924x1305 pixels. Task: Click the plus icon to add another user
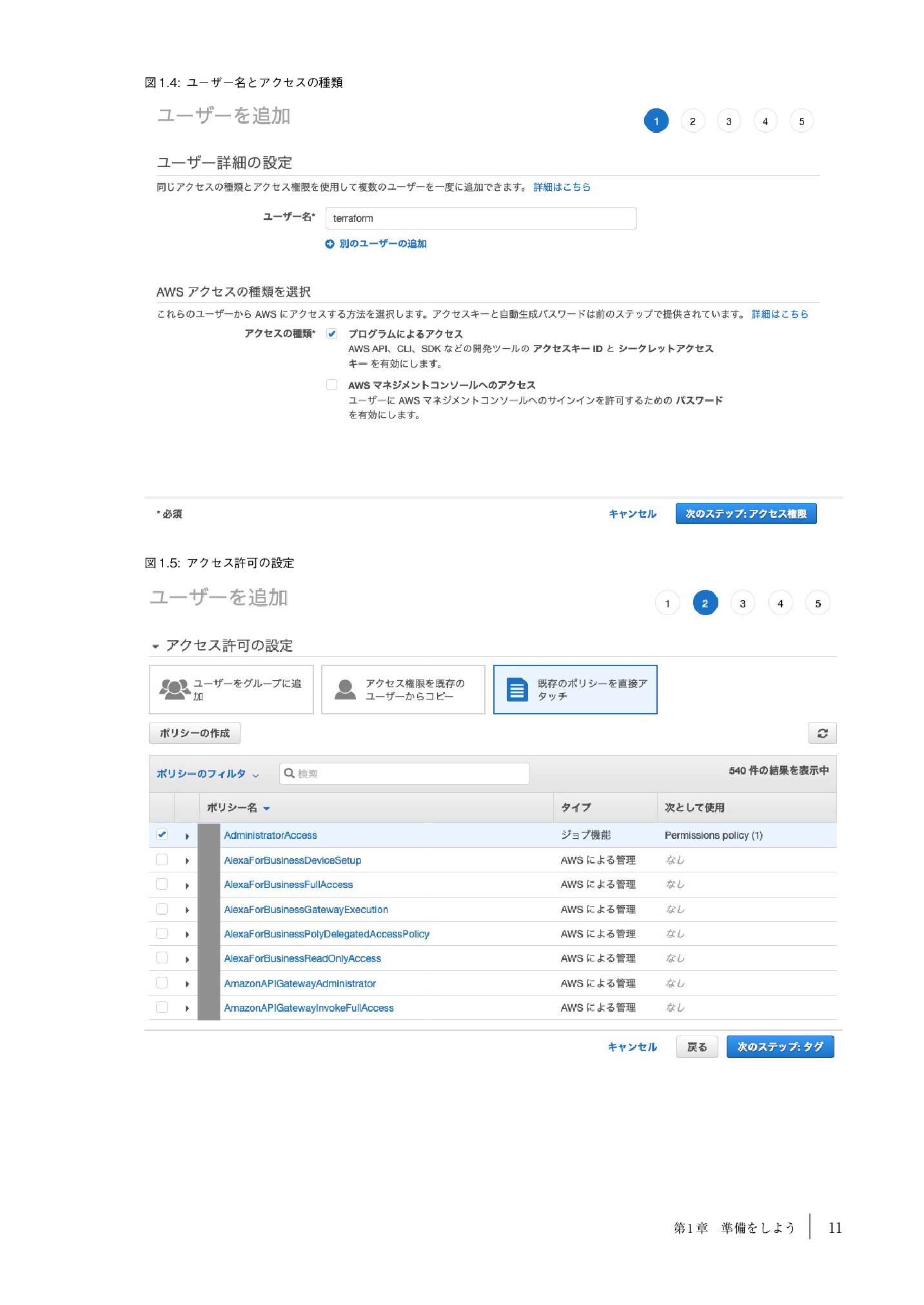coord(329,244)
